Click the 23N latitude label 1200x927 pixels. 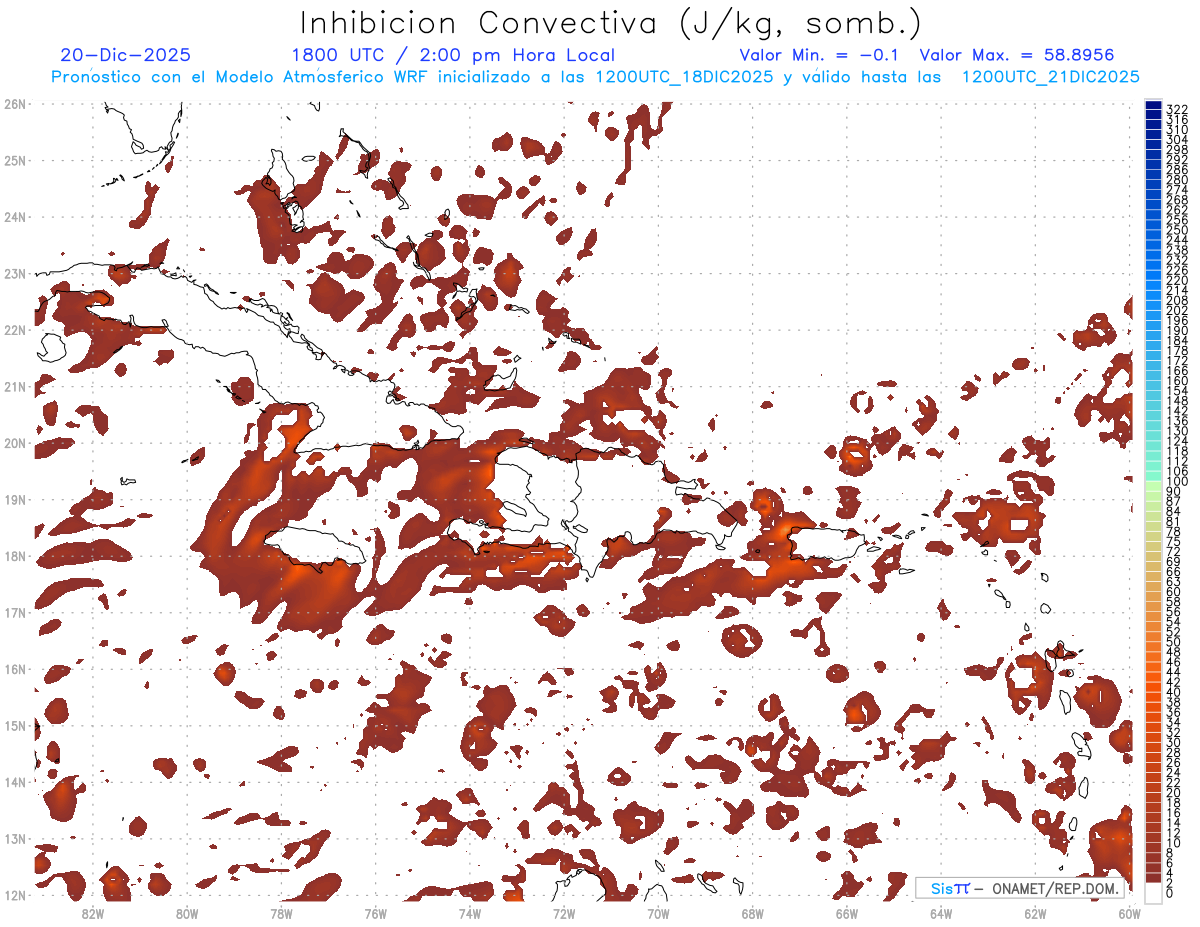(x=14, y=273)
